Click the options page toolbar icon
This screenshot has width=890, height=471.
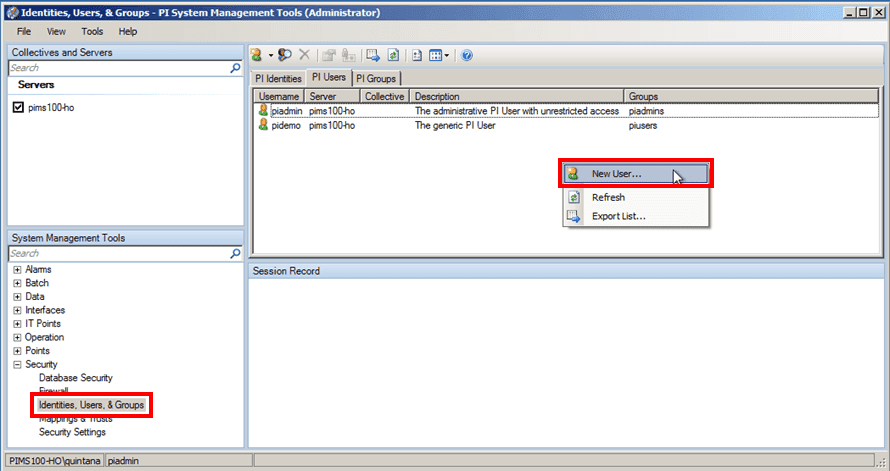point(417,55)
